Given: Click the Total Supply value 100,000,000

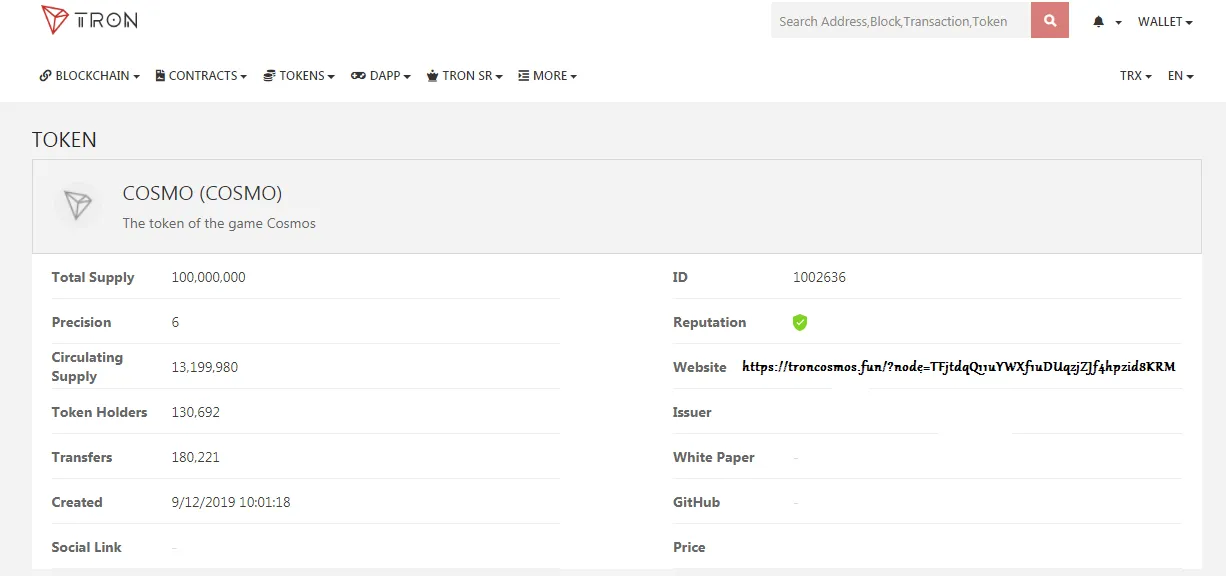Looking at the screenshot, I should tap(209, 277).
